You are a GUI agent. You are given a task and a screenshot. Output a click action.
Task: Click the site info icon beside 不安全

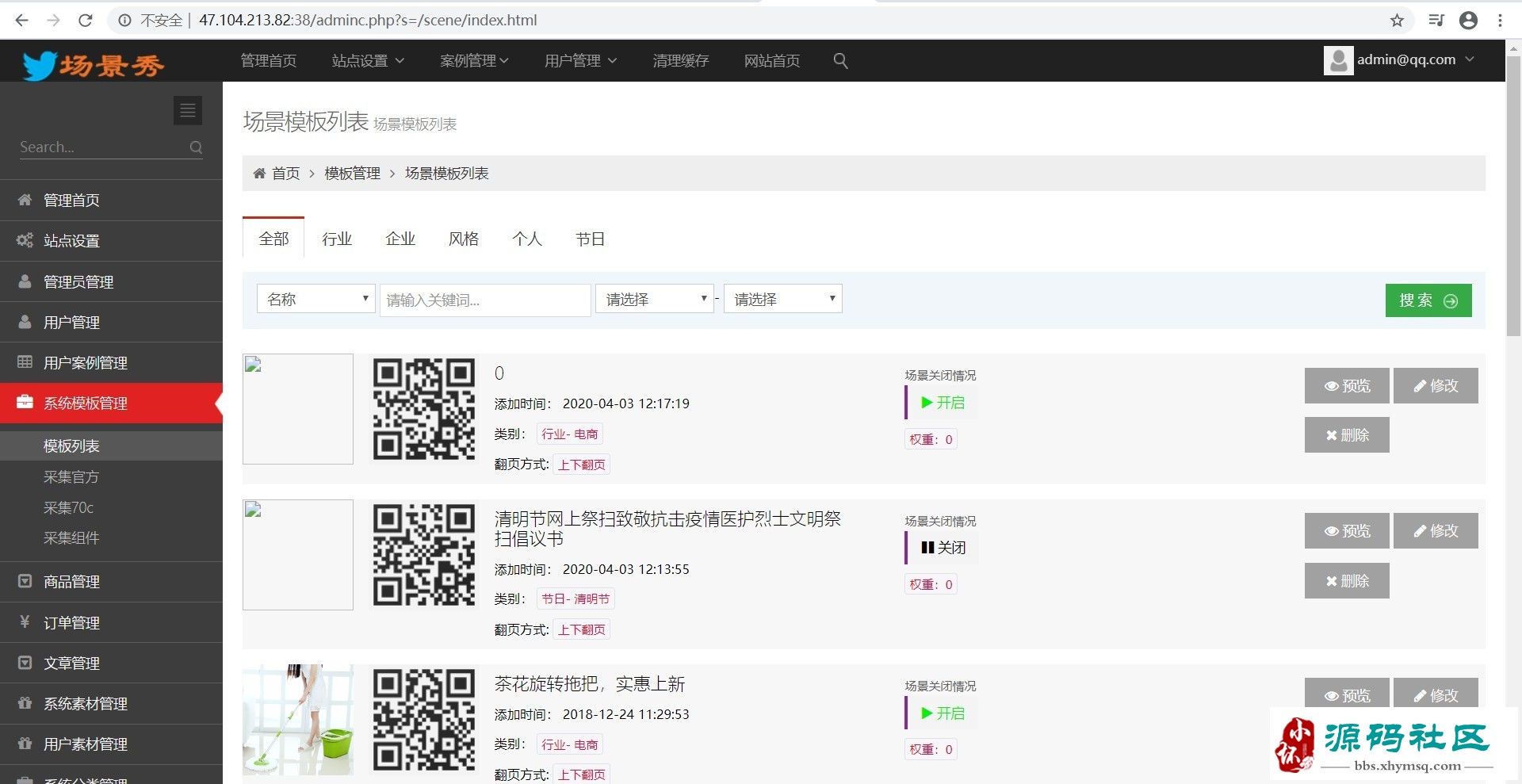pos(124,20)
